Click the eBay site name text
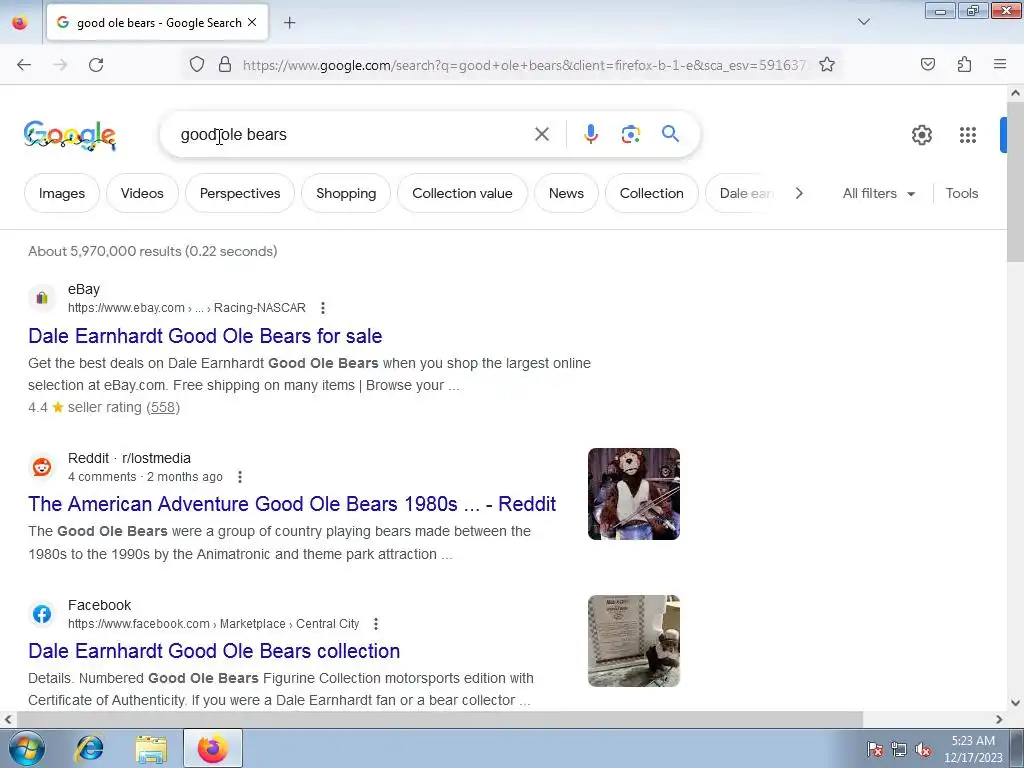The height and width of the screenshot is (768, 1024). tap(84, 289)
